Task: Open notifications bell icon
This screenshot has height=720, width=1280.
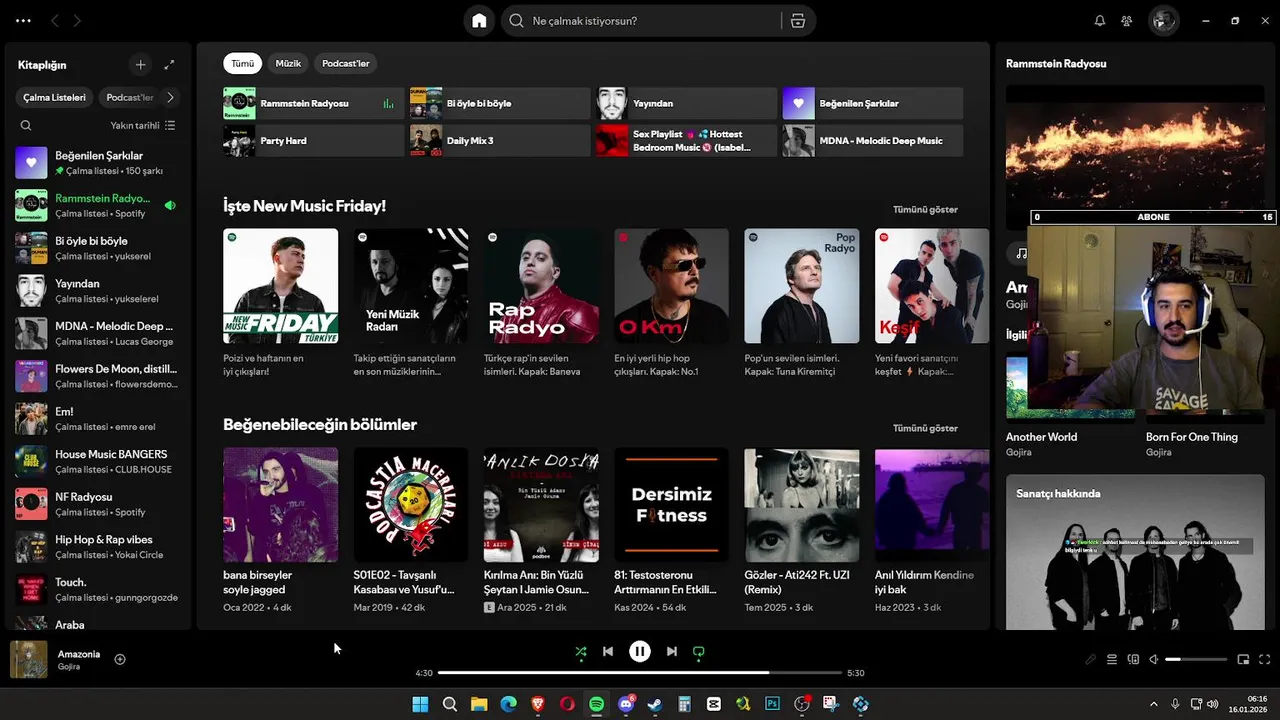Action: [1100, 20]
